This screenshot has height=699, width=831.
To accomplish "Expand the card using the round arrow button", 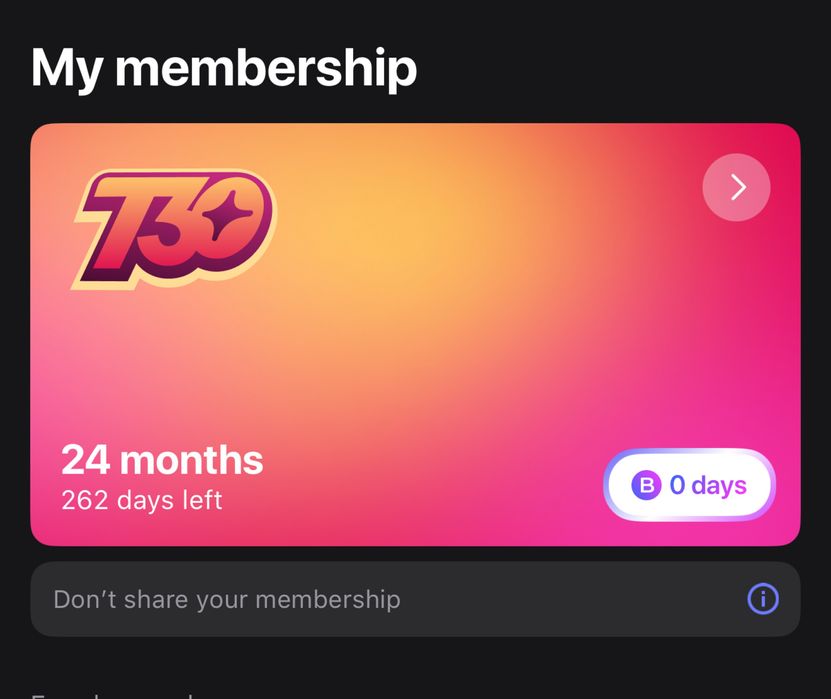I will 737,187.
